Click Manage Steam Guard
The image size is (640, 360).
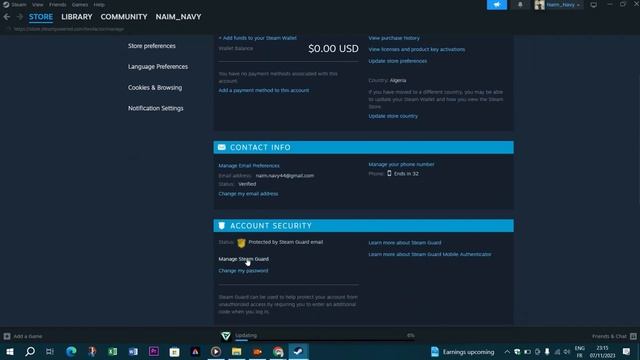(243, 259)
